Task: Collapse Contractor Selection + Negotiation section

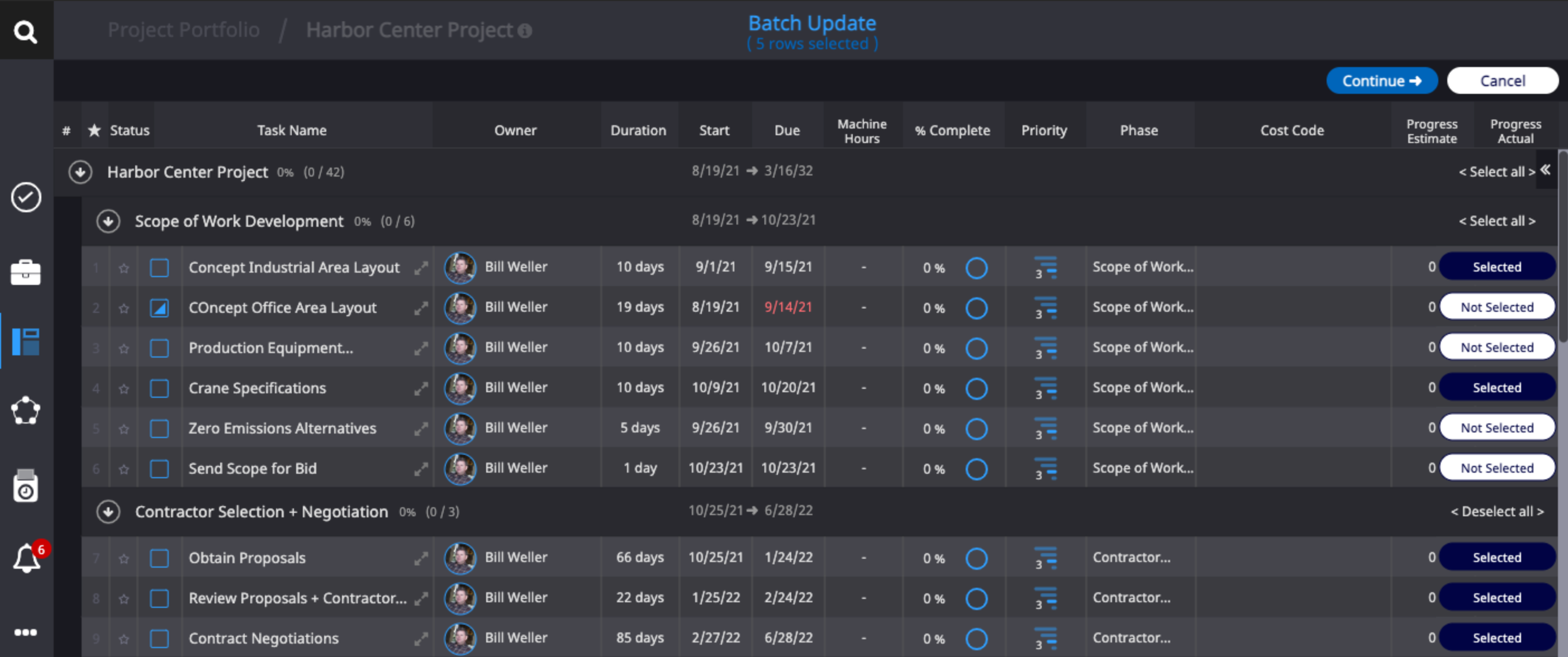Action: [x=108, y=512]
